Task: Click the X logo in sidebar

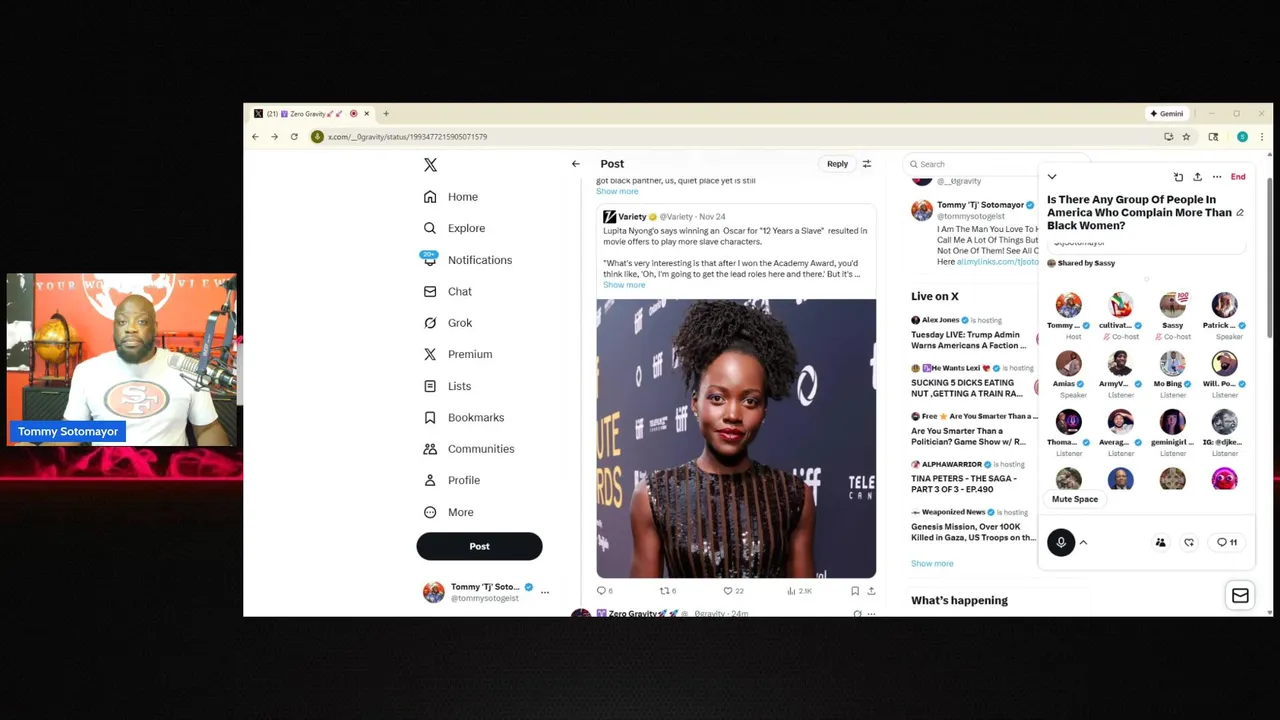Action: (430, 165)
